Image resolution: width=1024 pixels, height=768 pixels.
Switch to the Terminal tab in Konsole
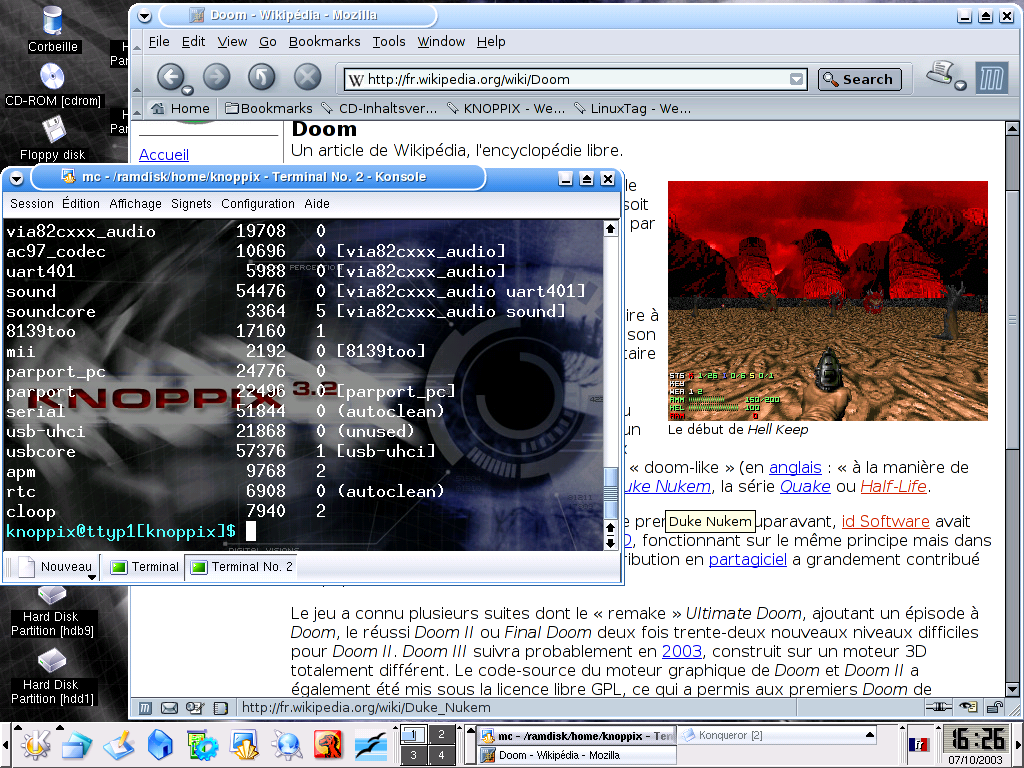coord(145,567)
